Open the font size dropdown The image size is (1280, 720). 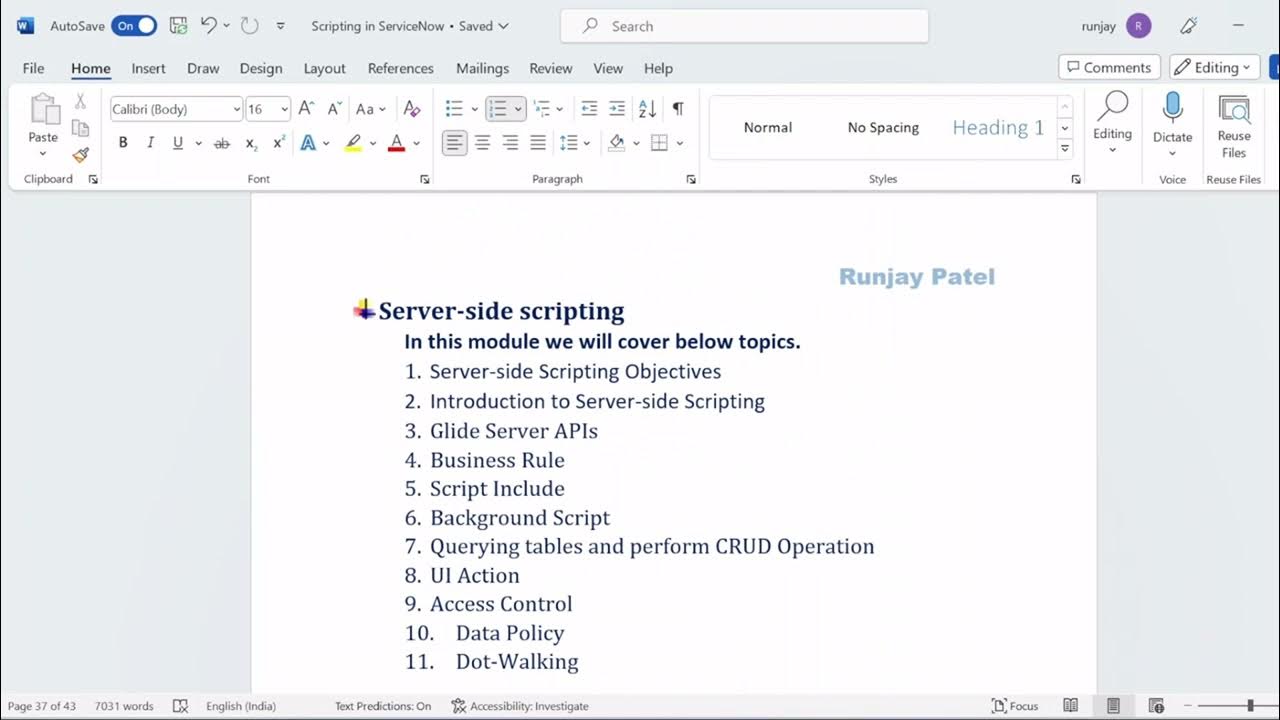click(x=285, y=109)
